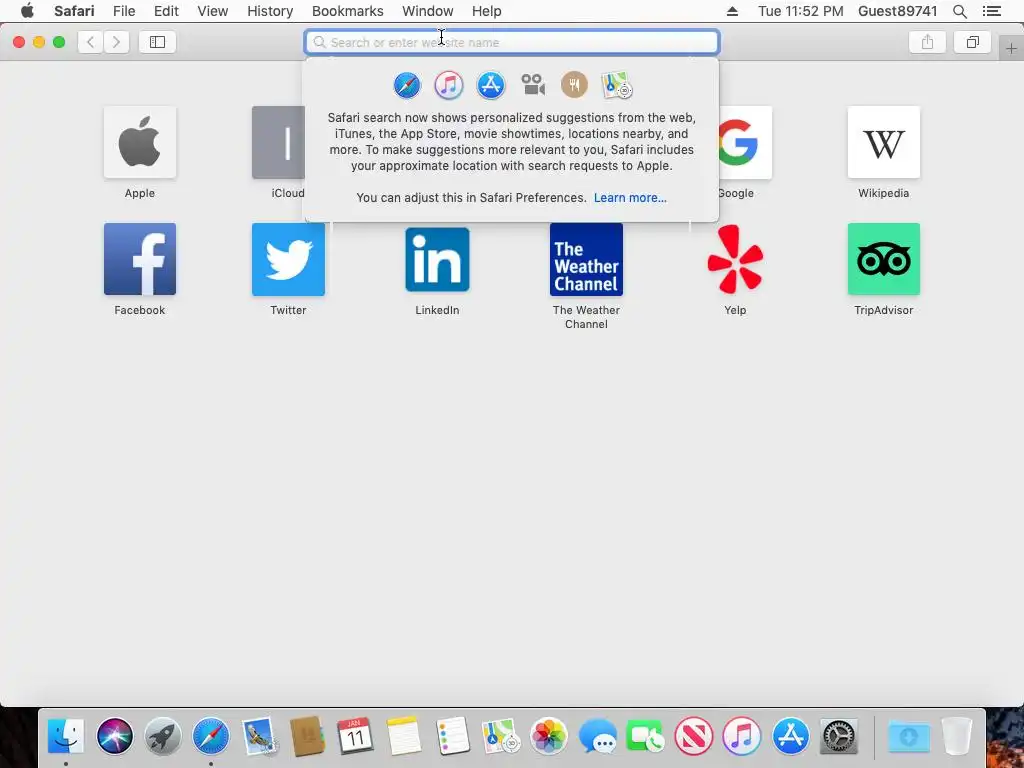Open the View menu
The height and width of the screenshot is (768, 1024).
pos(213,11)
